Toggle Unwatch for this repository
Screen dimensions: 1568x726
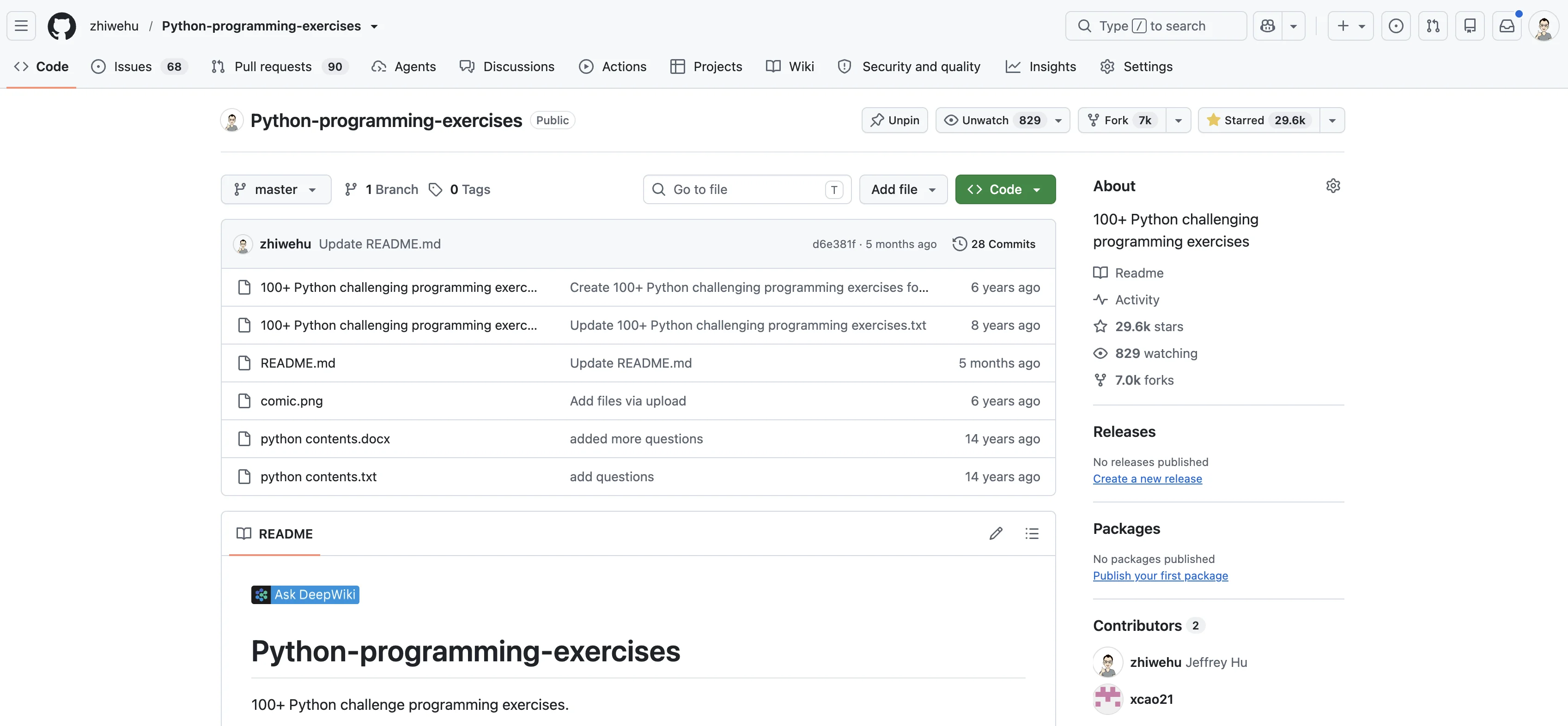pos(1003,120)
